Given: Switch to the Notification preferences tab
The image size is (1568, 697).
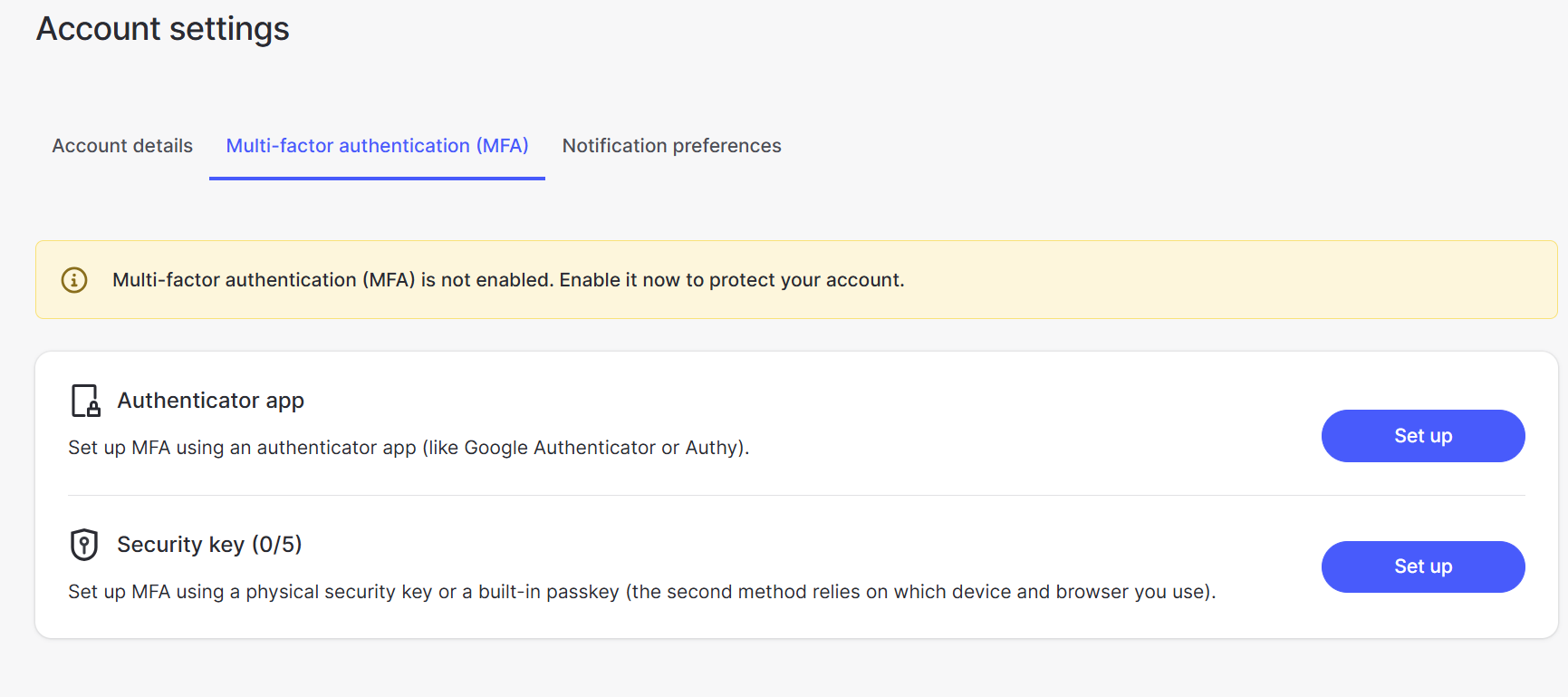Looking at the screenshot, I should pyautogui.click(x=671, y=146).
